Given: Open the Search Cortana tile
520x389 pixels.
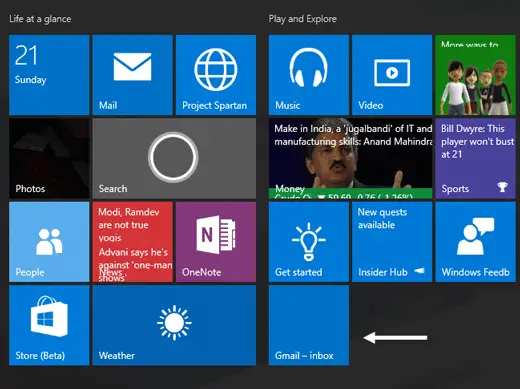Looking at the screenshot, I should point(174,158).
